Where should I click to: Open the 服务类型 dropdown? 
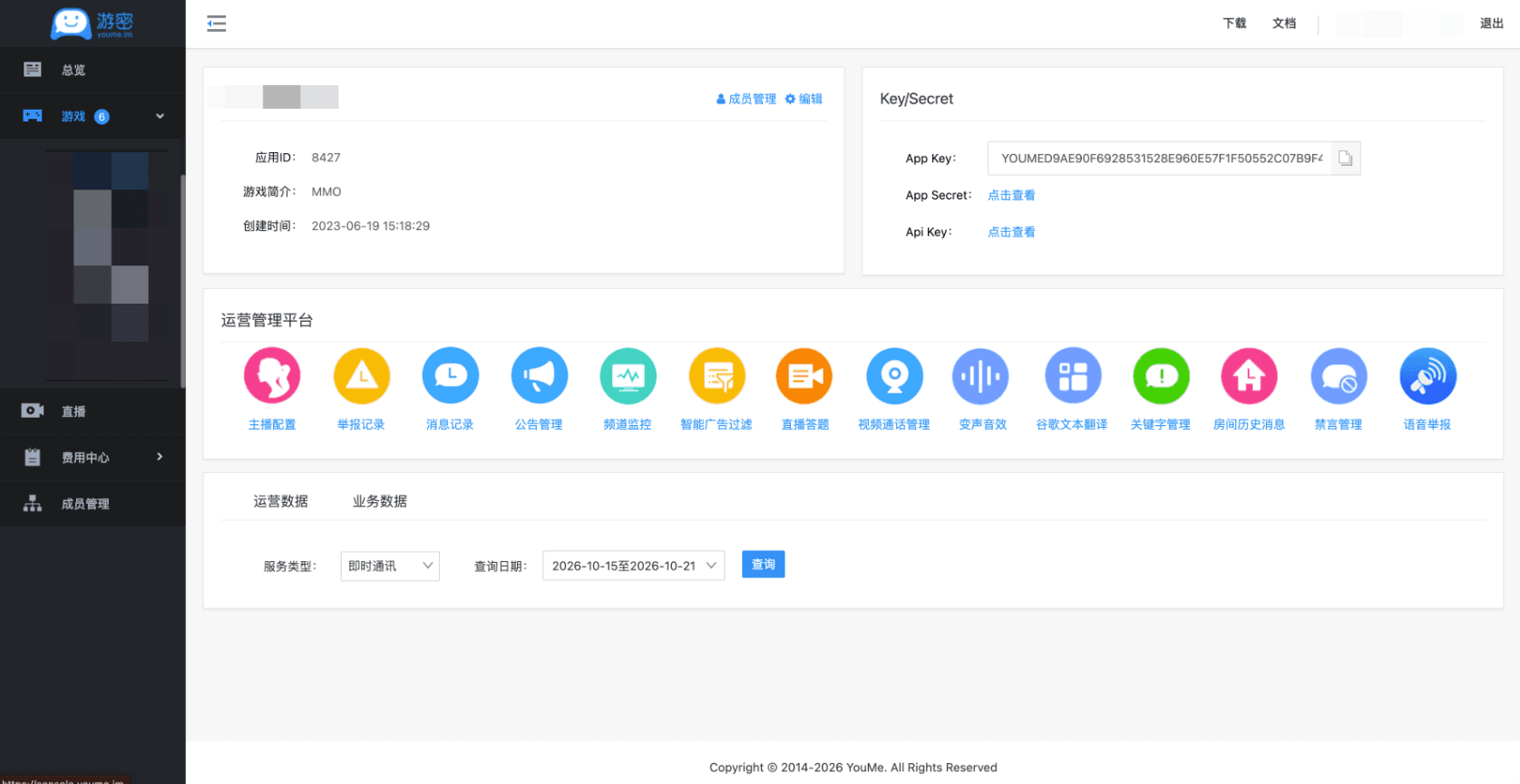(x=390, y=566)
